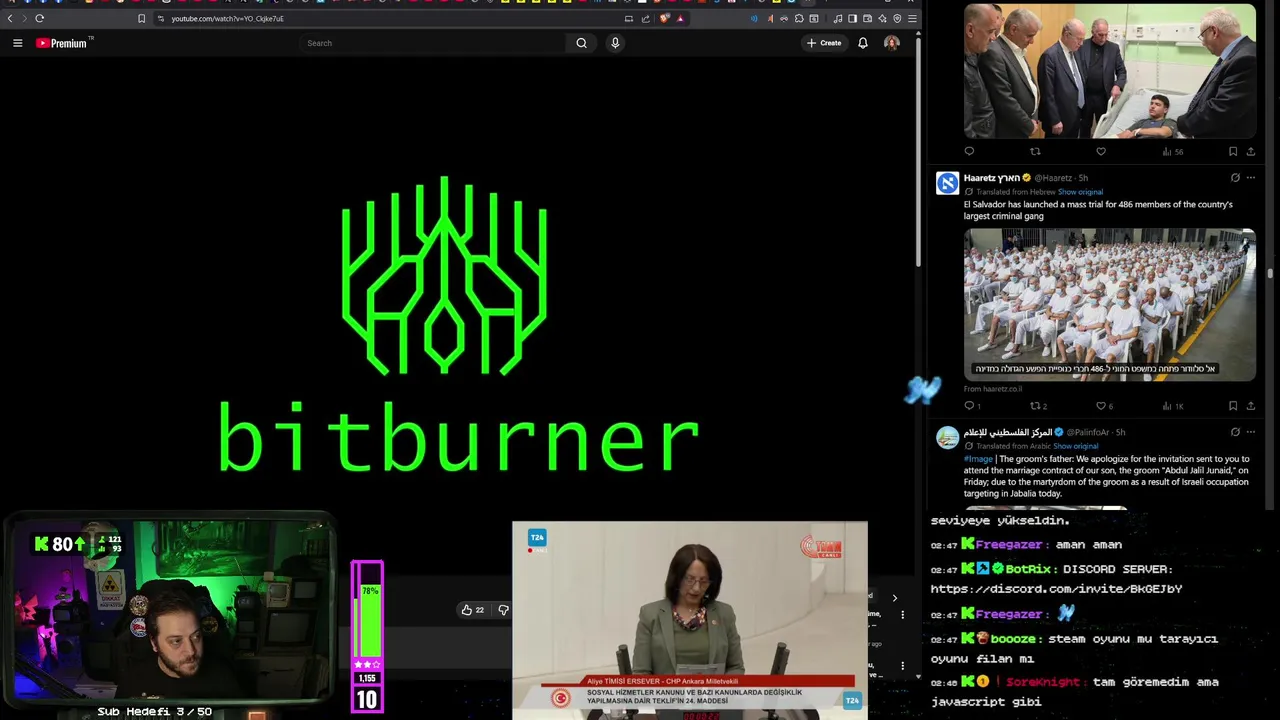Image resolution: width=1280 pixels, height=720 pixels.
Task: Bookmark the top hospital photo tweet
Action: 1233,152
